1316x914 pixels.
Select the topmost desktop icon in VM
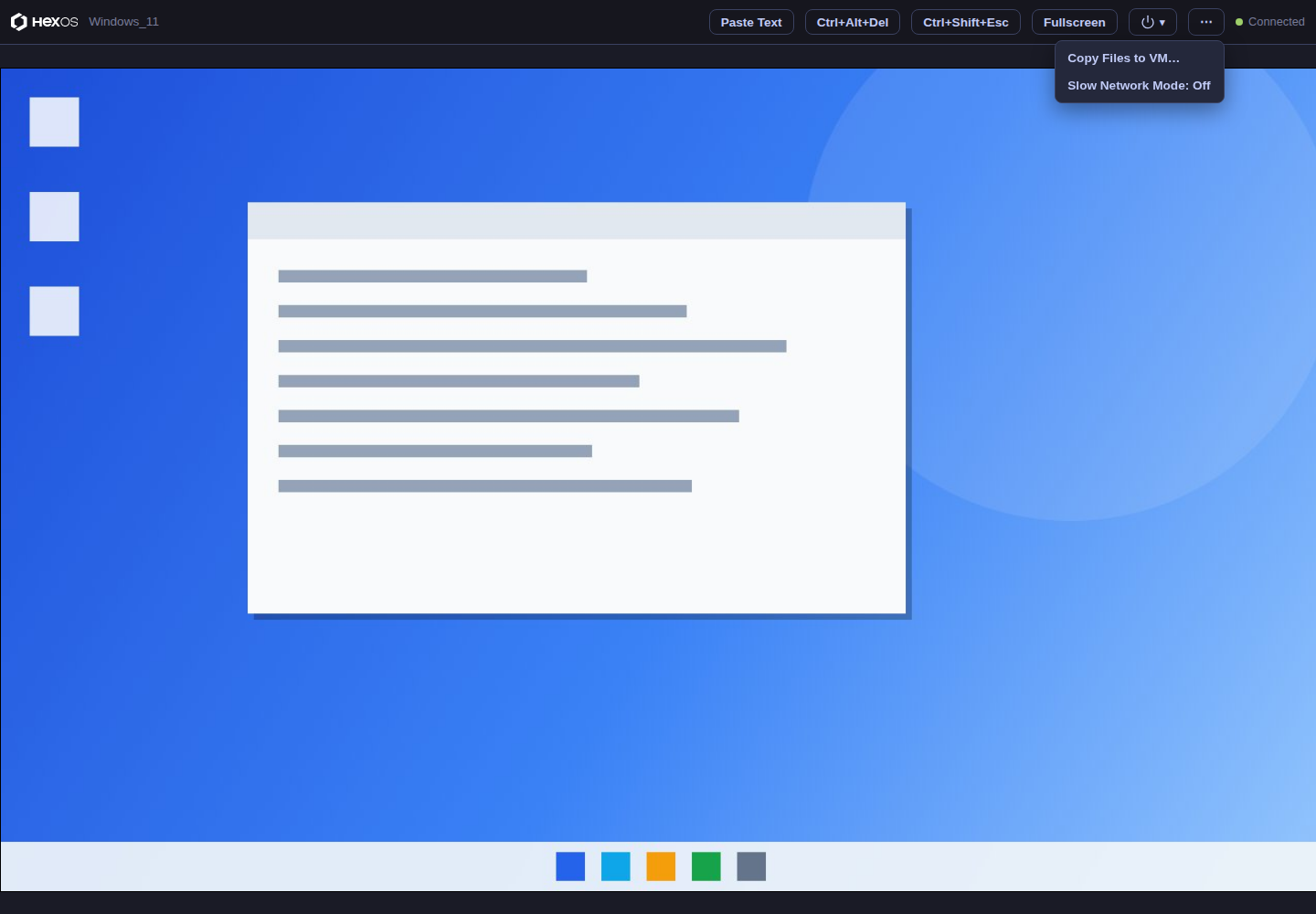(x=54, y=122)
